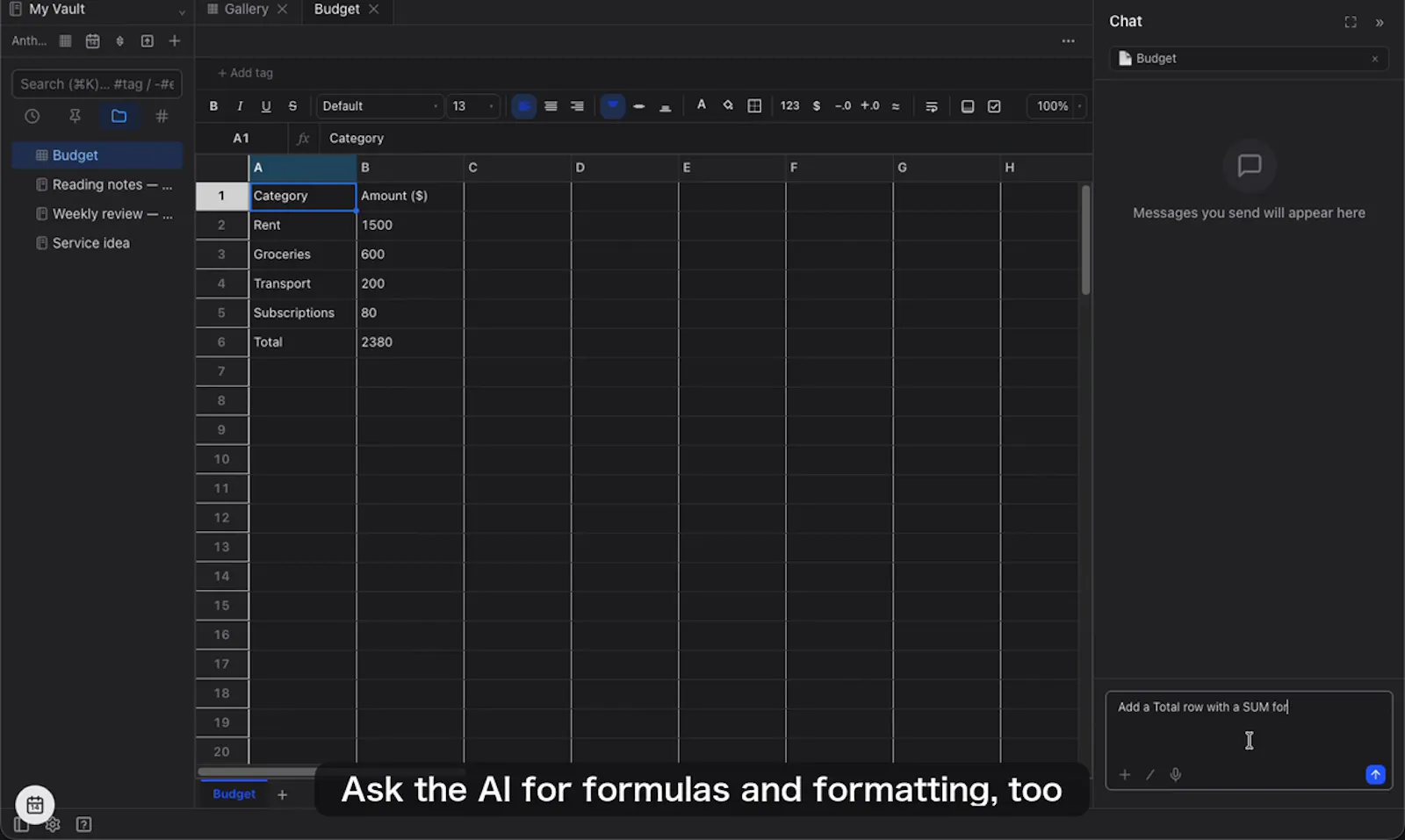Add attachment with chat plus icon
Screen dimensions: 1405x840
1125,774
